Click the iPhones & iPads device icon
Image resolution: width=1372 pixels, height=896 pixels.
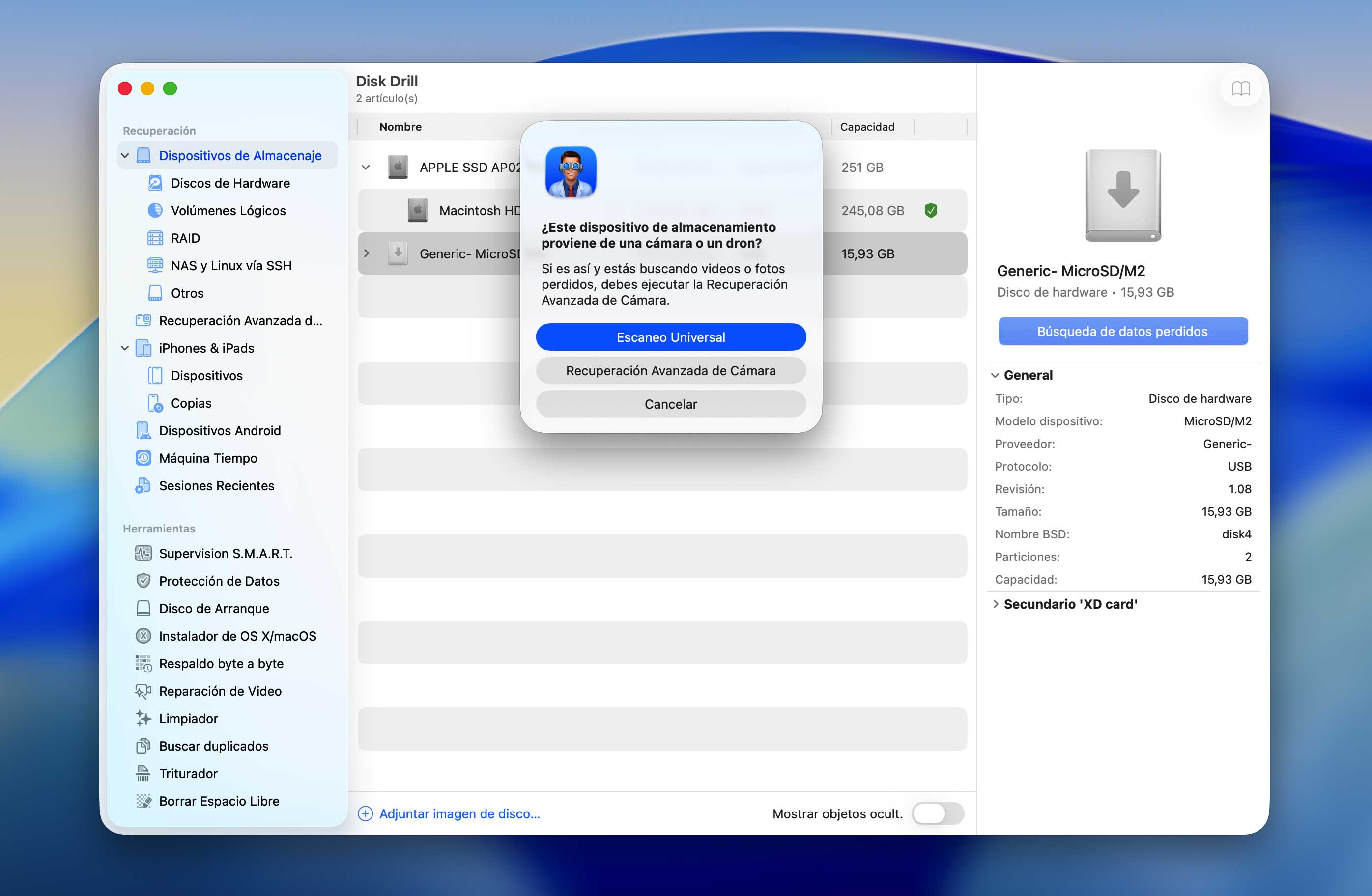click(143, 348)
